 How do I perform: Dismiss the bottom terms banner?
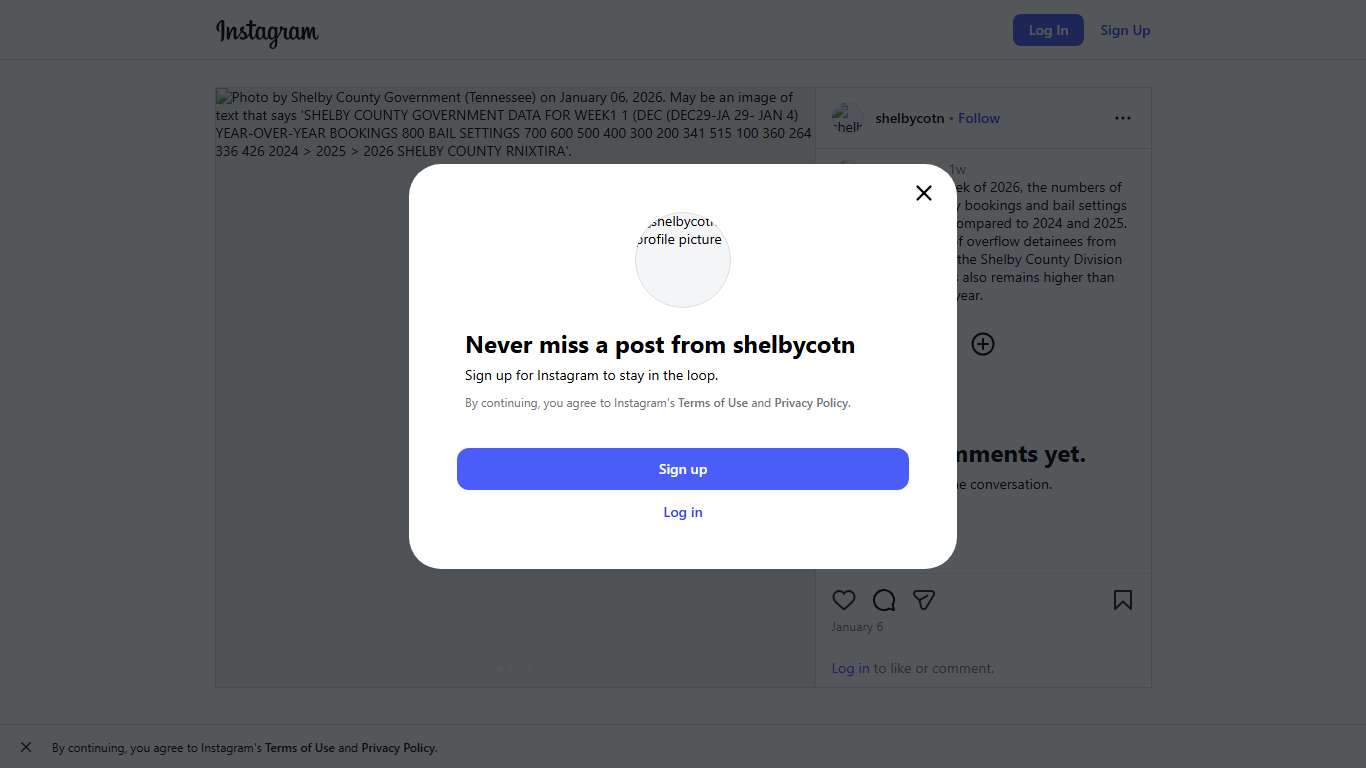[x=26, y=747]
